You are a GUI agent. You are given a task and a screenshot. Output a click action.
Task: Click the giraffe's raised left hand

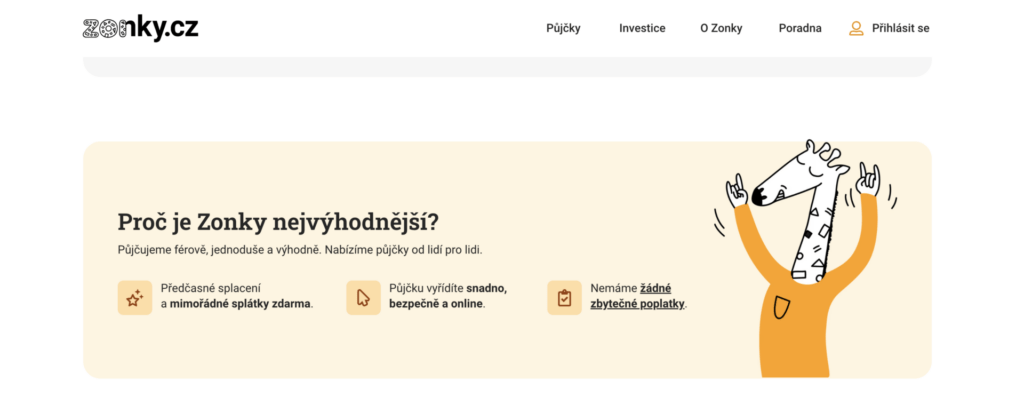click(738, 191)
